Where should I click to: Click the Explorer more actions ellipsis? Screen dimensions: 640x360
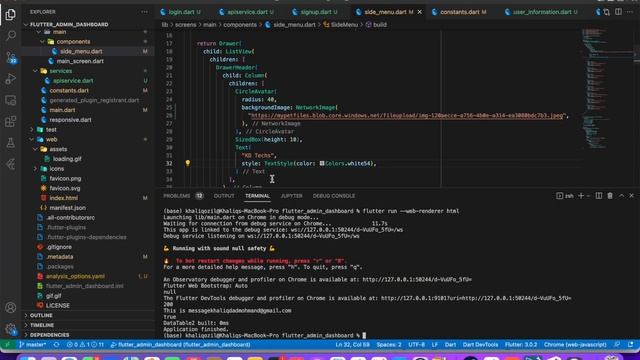coord(144,12)
